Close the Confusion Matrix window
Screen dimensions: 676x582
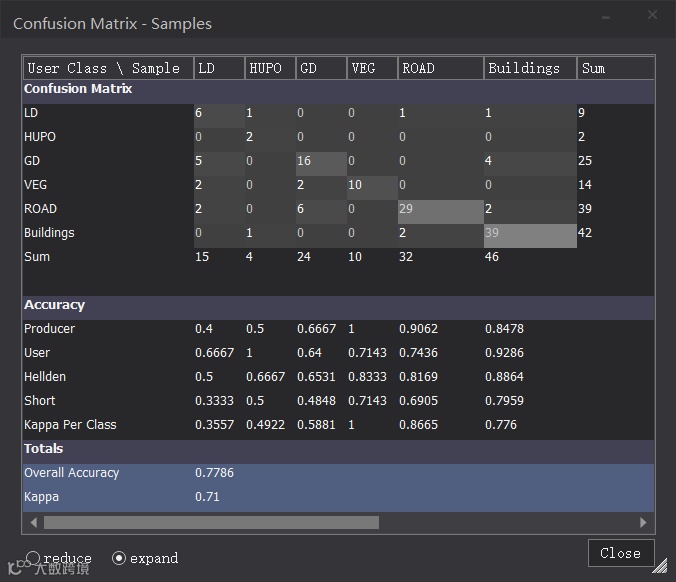(652, 15)
